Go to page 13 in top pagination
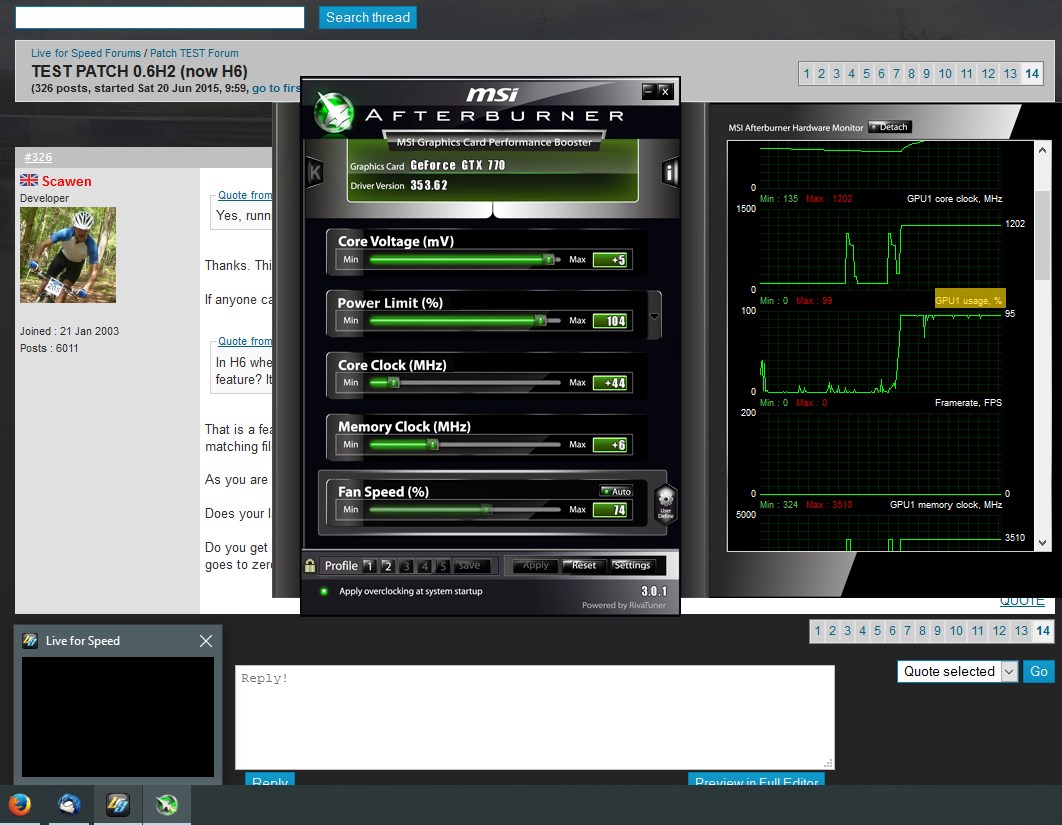Viewport: 1062px width, 825px height. [x=1010, y=73]
